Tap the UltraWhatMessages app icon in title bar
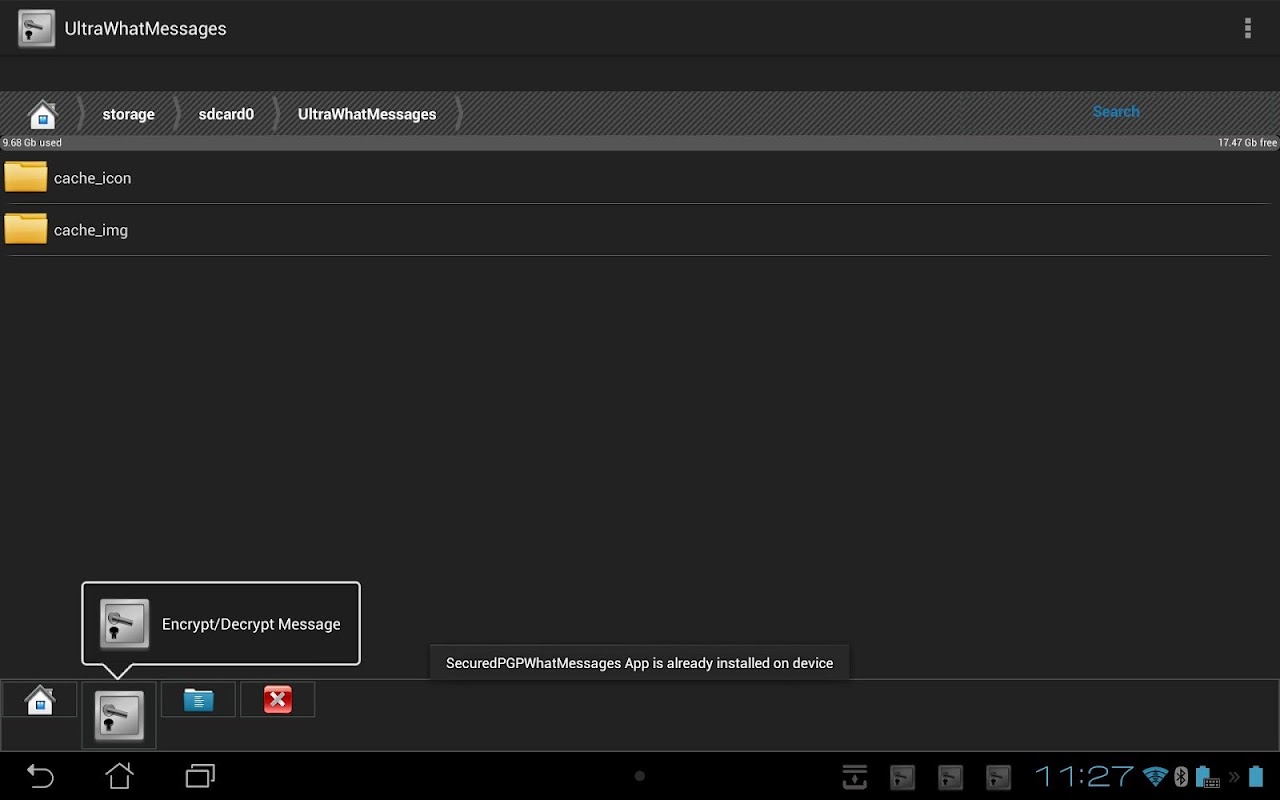Image resolution: width=1280 pixels, height=800 pixels. click(37, 29)
